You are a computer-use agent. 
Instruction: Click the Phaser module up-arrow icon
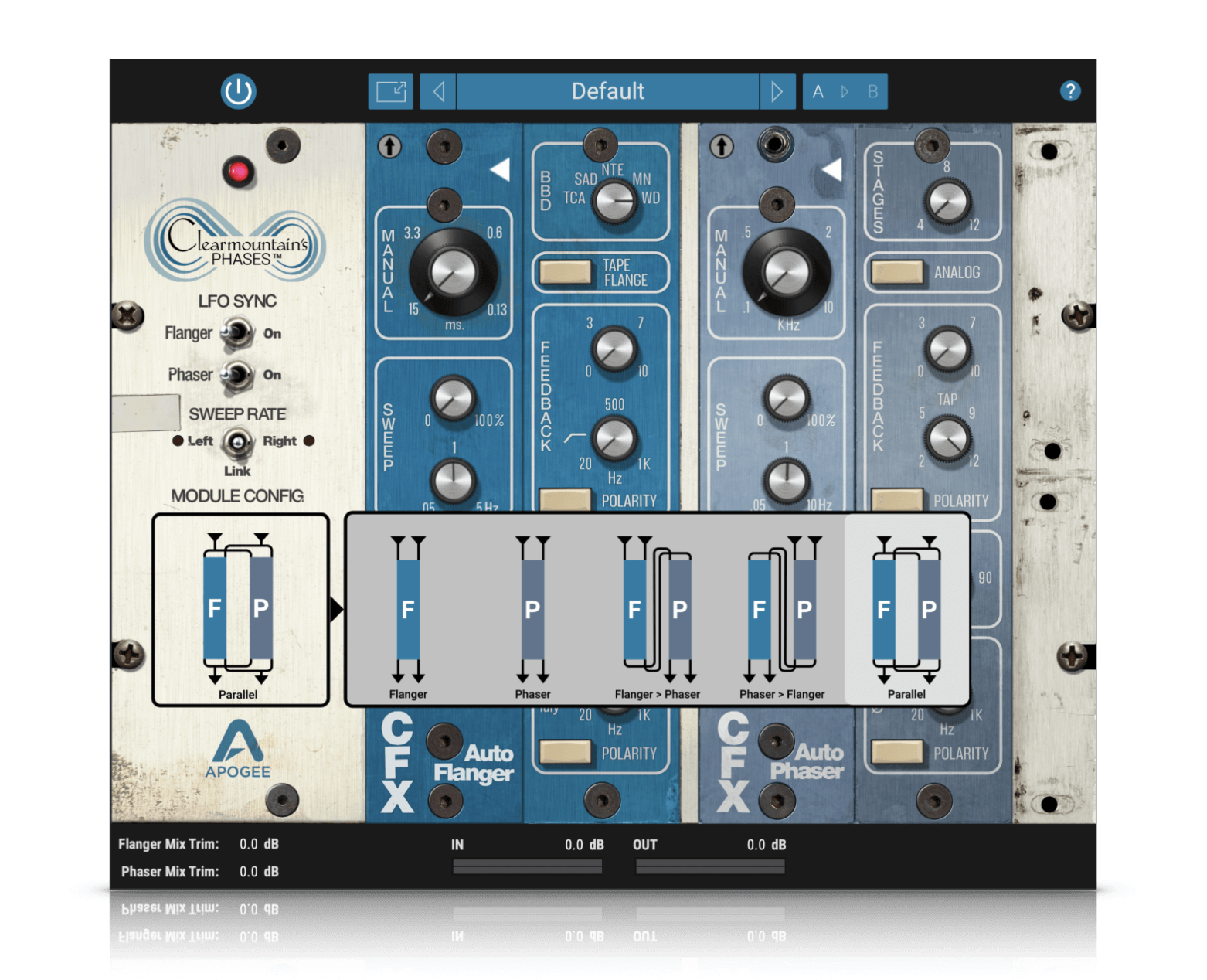[722, 146]
